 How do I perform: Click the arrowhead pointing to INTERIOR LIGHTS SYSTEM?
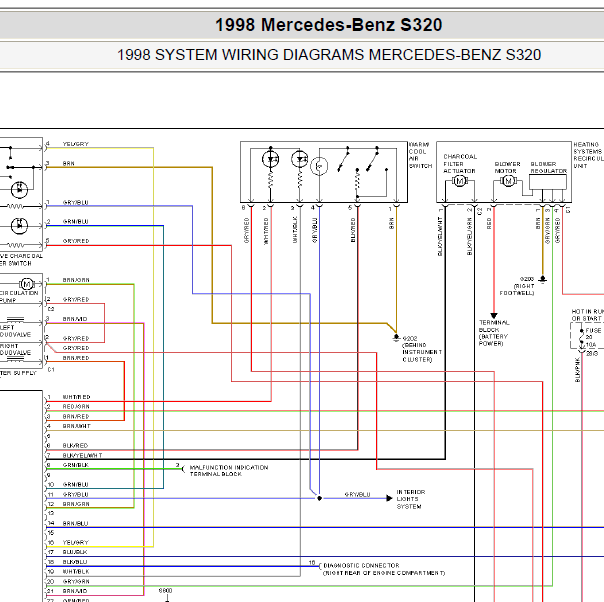(x=389, y=498)
